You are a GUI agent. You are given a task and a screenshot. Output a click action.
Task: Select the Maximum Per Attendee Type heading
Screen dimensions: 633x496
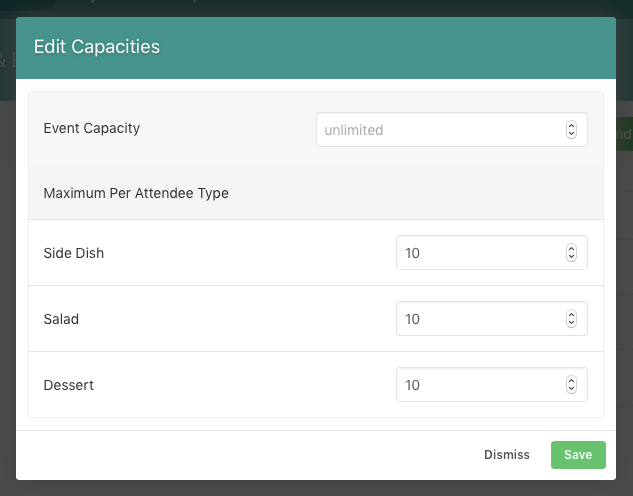tap(136, 193)
